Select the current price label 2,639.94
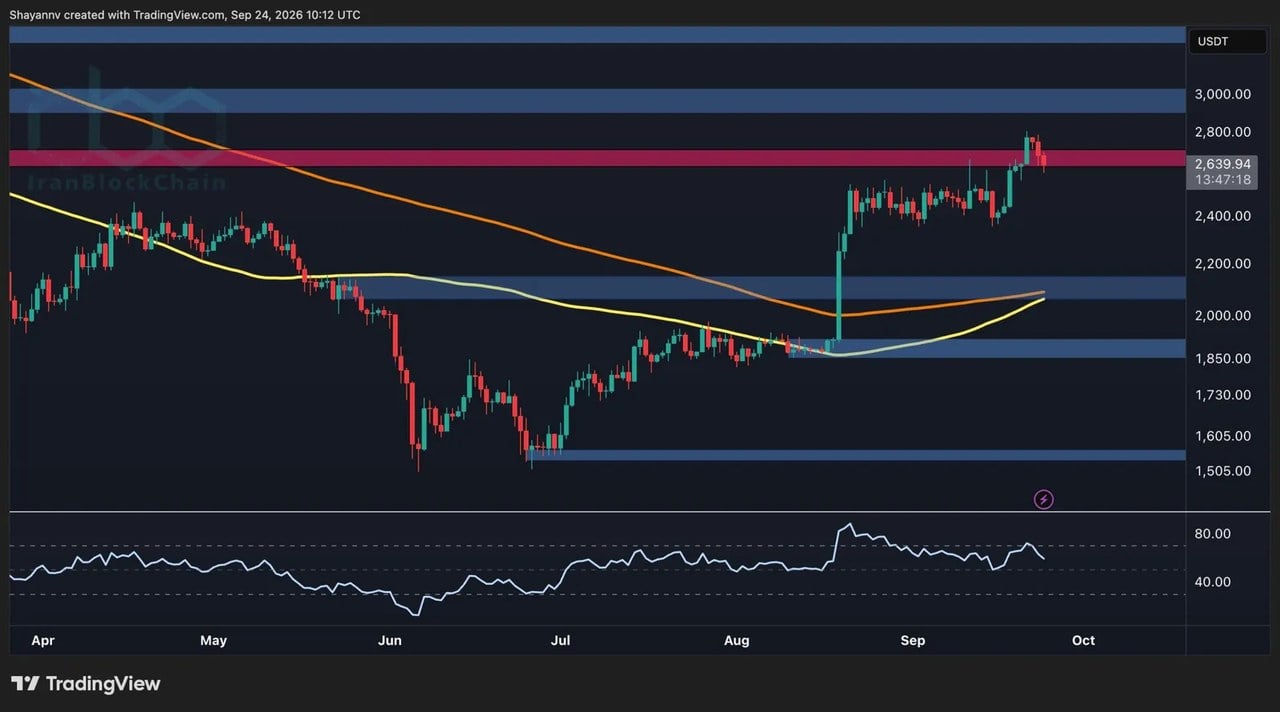 pos(1222,163)
